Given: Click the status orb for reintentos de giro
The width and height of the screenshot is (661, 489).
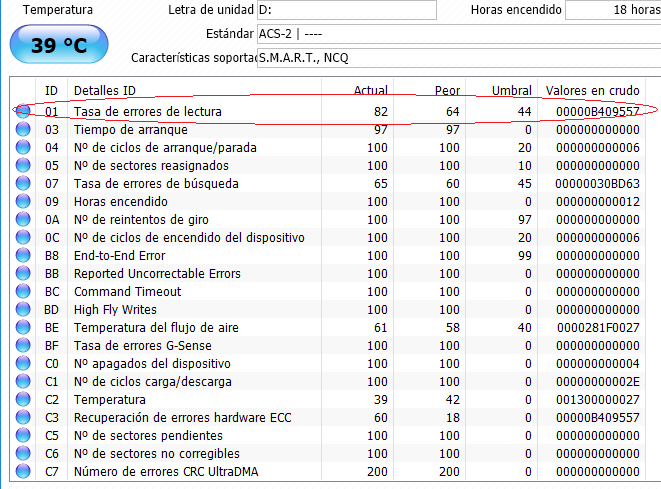Looking at the screenshot, I should pos(23,219).
